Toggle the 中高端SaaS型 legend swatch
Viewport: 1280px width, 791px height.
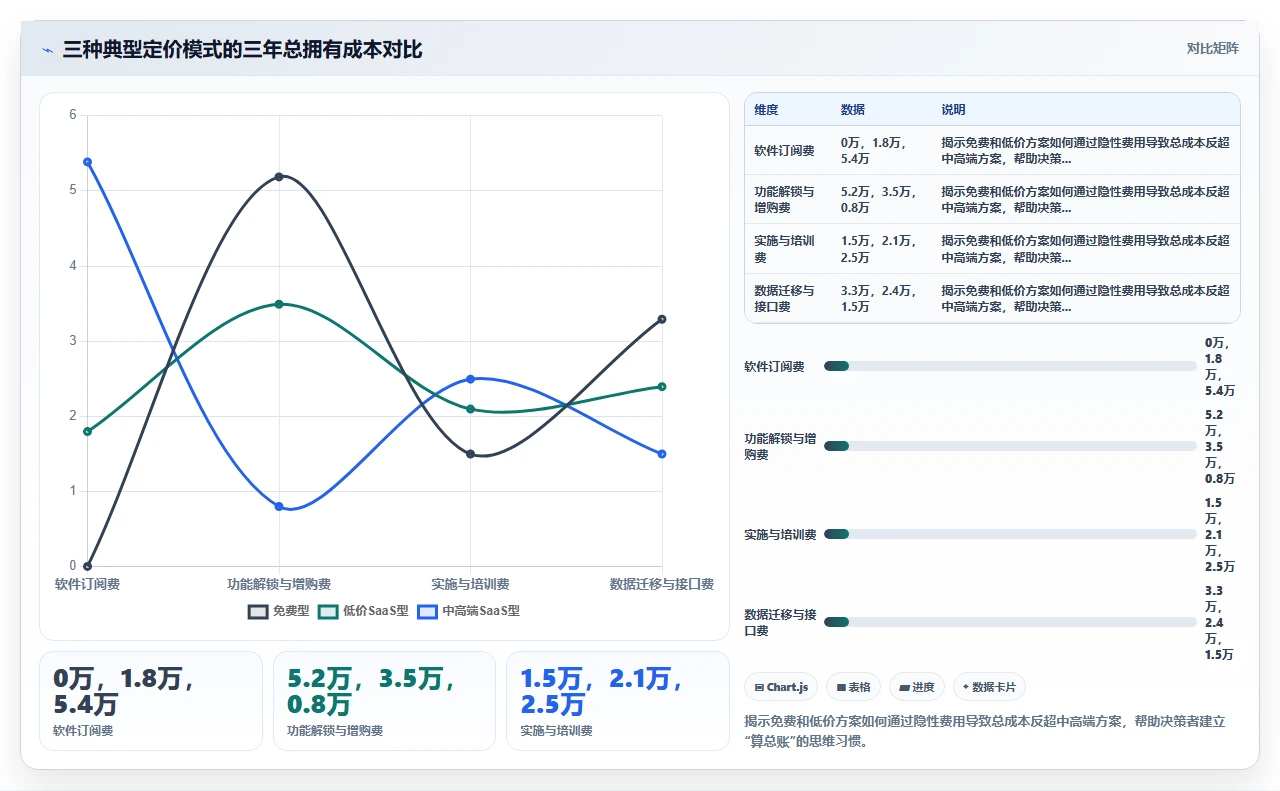click(x=428, y=611)
